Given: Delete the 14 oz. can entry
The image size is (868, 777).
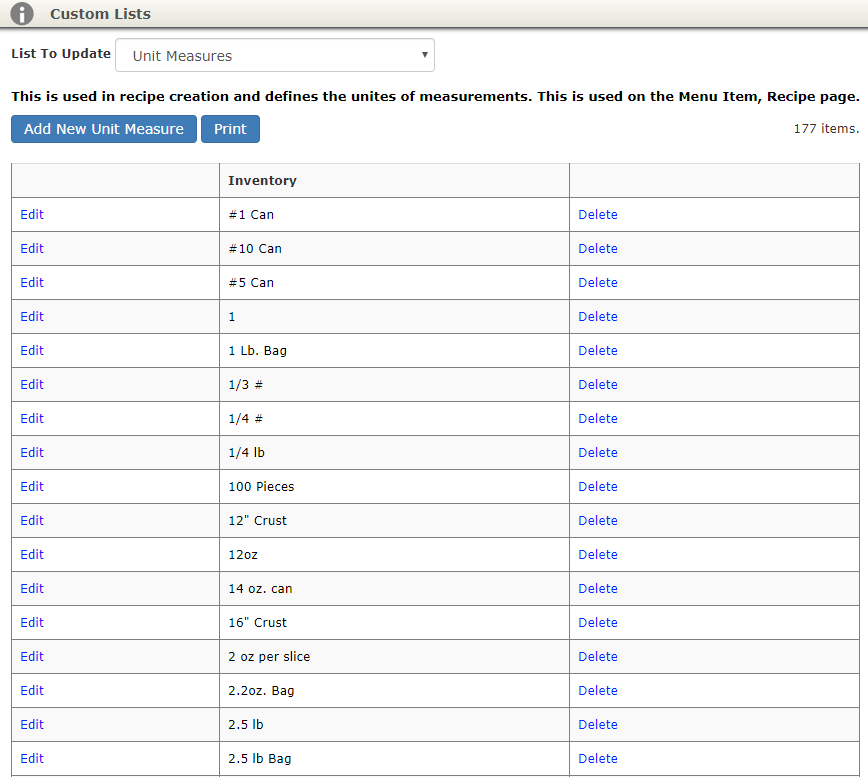Looking at the screenshot, I should [598, 589].
